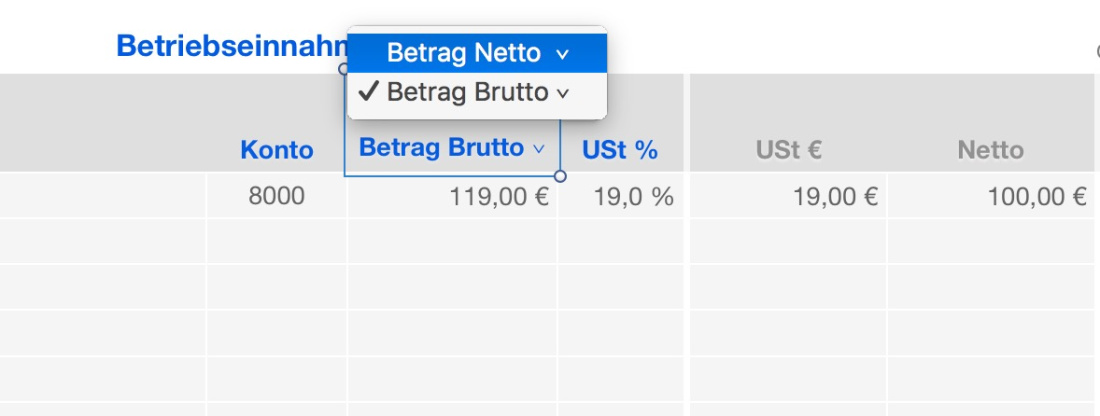
Task: Click the 119,00 € amount cell
Action: pos(453,196)
